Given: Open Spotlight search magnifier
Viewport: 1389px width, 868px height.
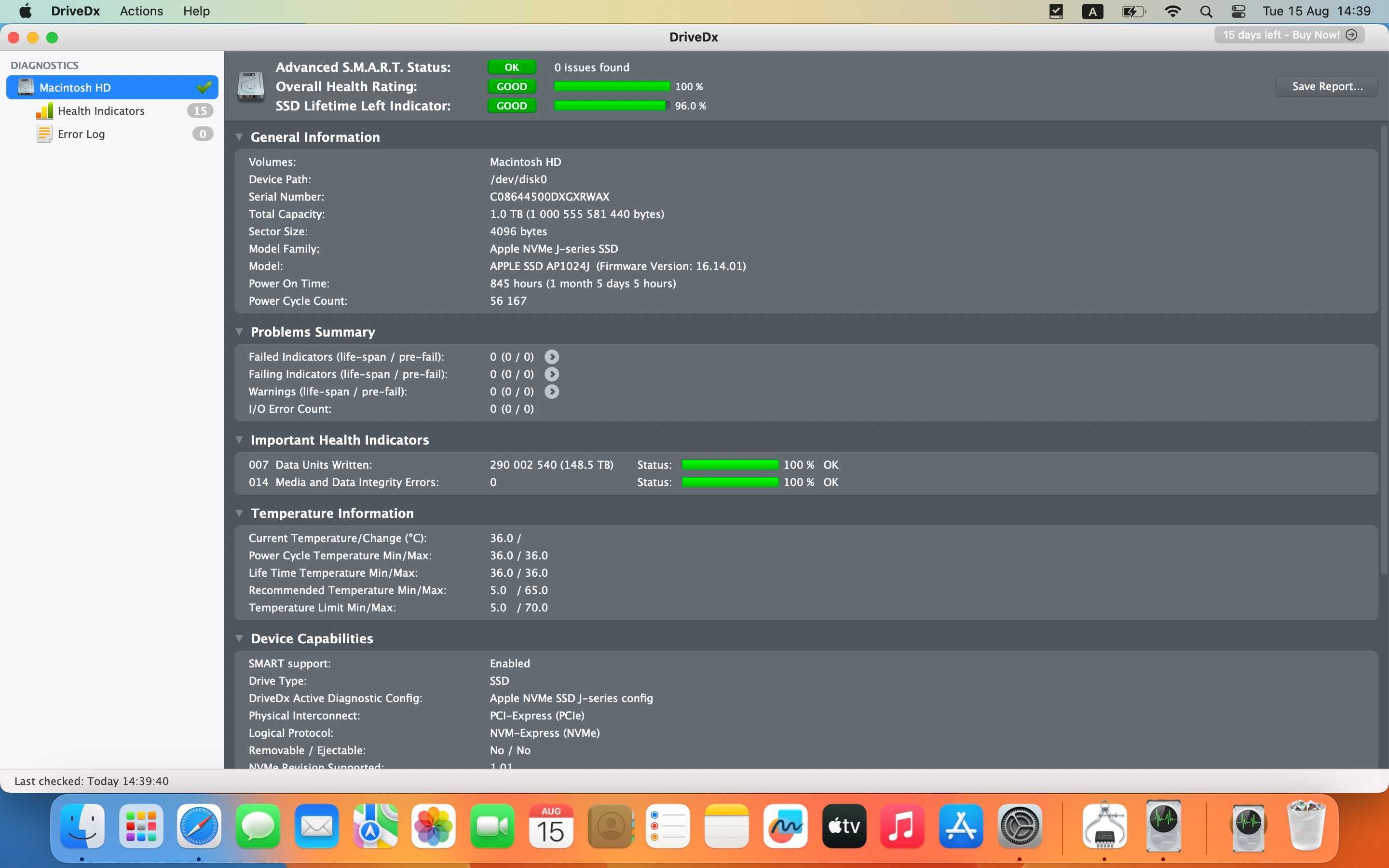Looking at the screenshot, I should pyautogui.click(x=1206, y=12).
